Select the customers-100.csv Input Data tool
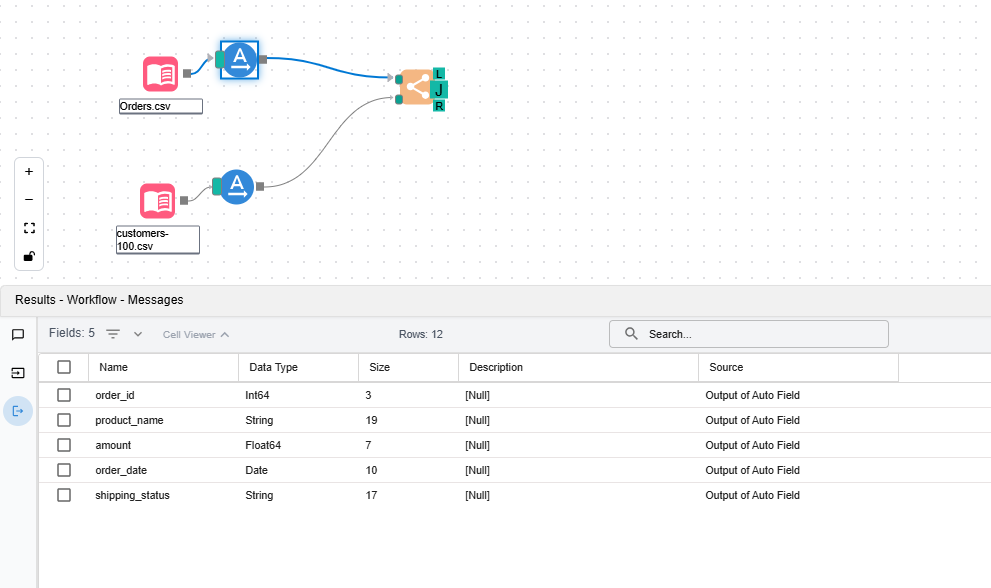This screenshot has width=991, height=588. pyautogui.click(x=157, y=201)
